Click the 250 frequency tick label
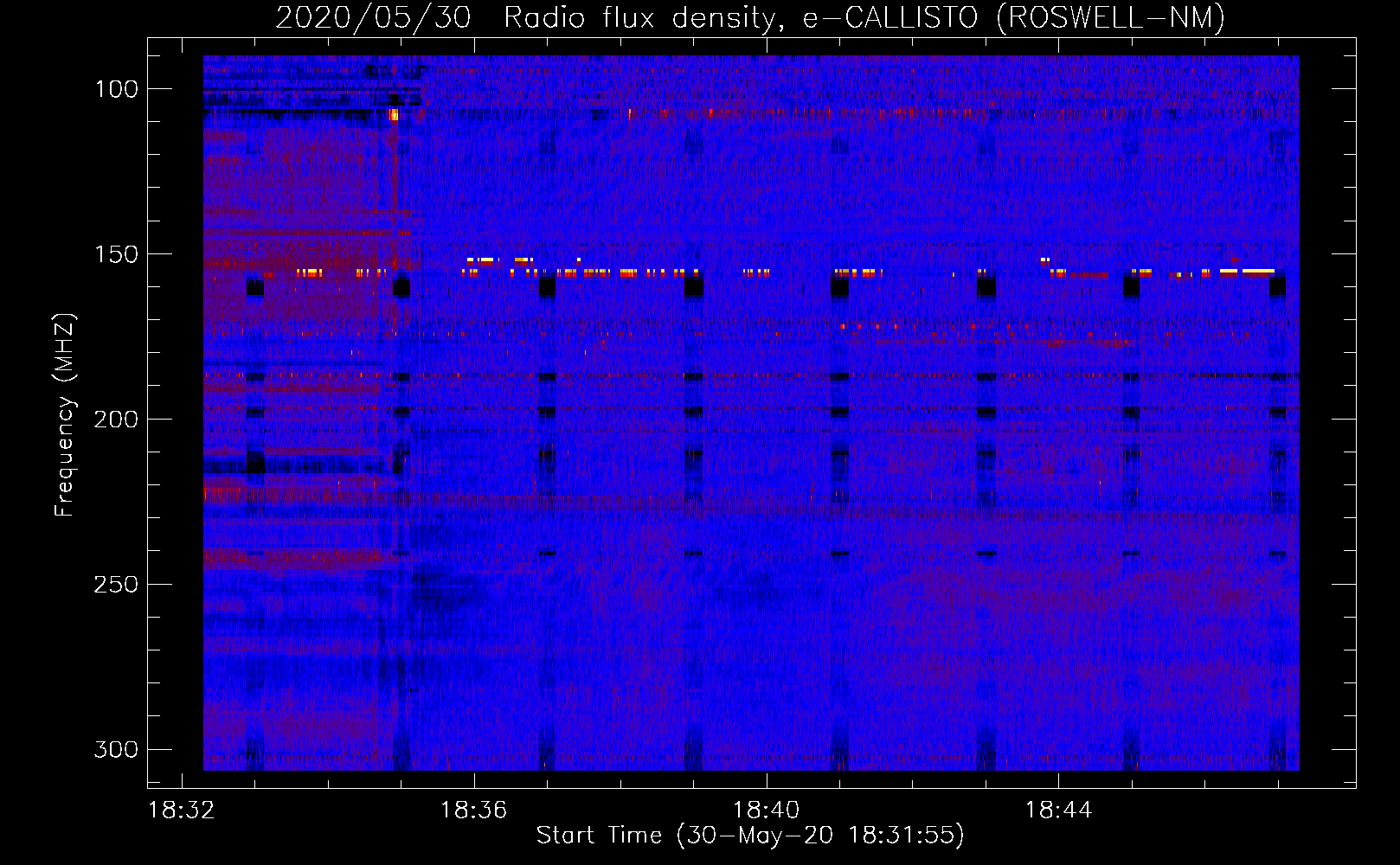 pos(116,585)
